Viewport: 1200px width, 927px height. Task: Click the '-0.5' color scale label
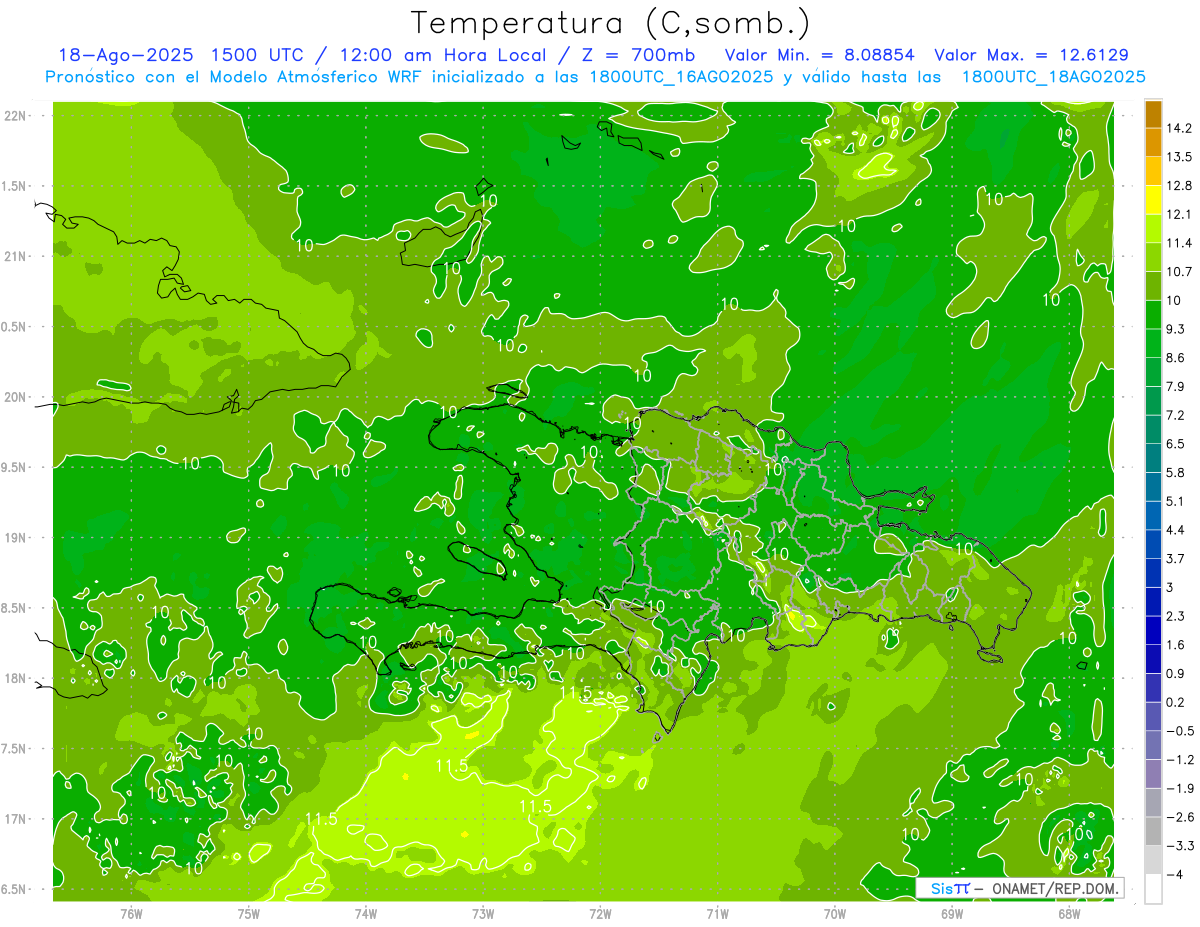(x=1180, y=731)
